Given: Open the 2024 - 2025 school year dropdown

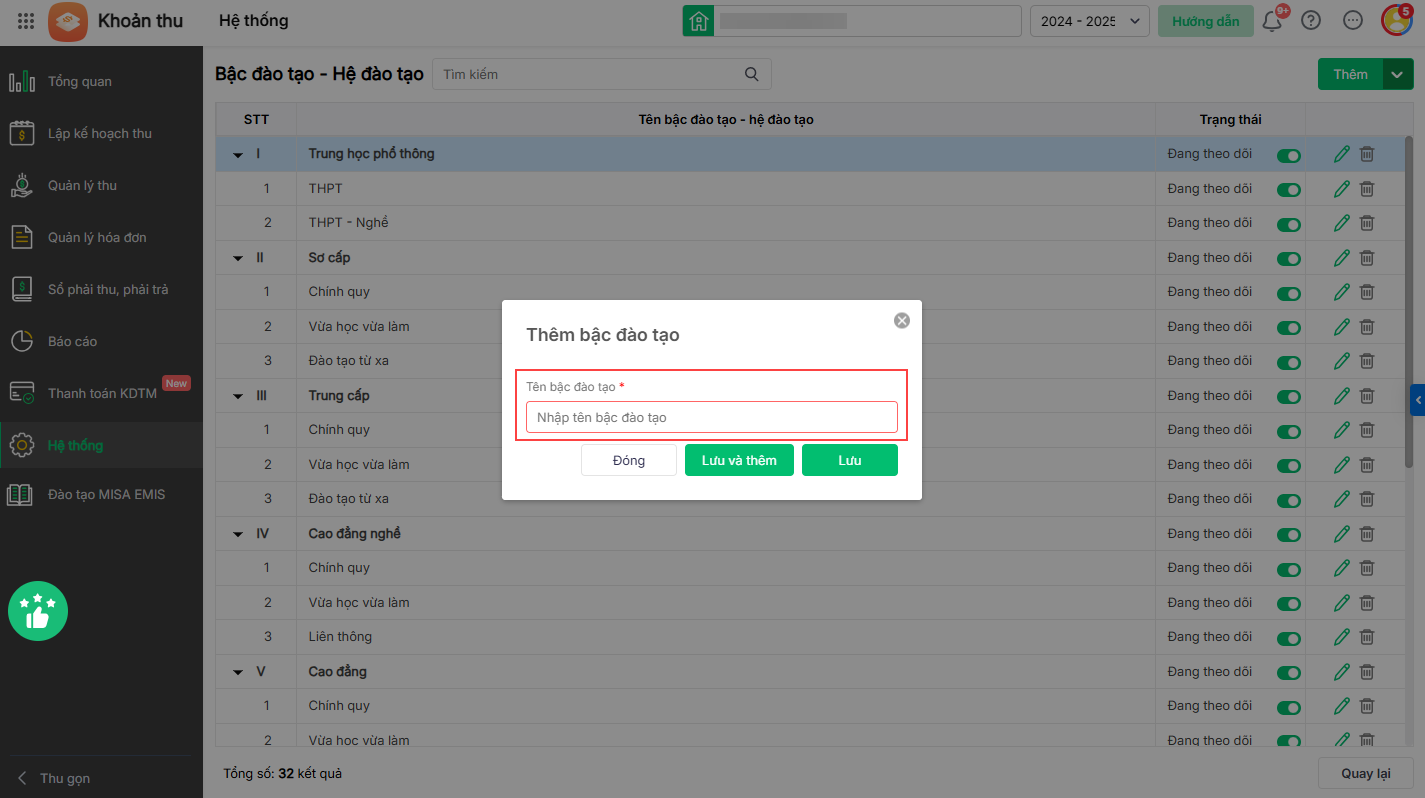Looking at the screenshot, I should pyautogui.click(x=1089, y=21).
